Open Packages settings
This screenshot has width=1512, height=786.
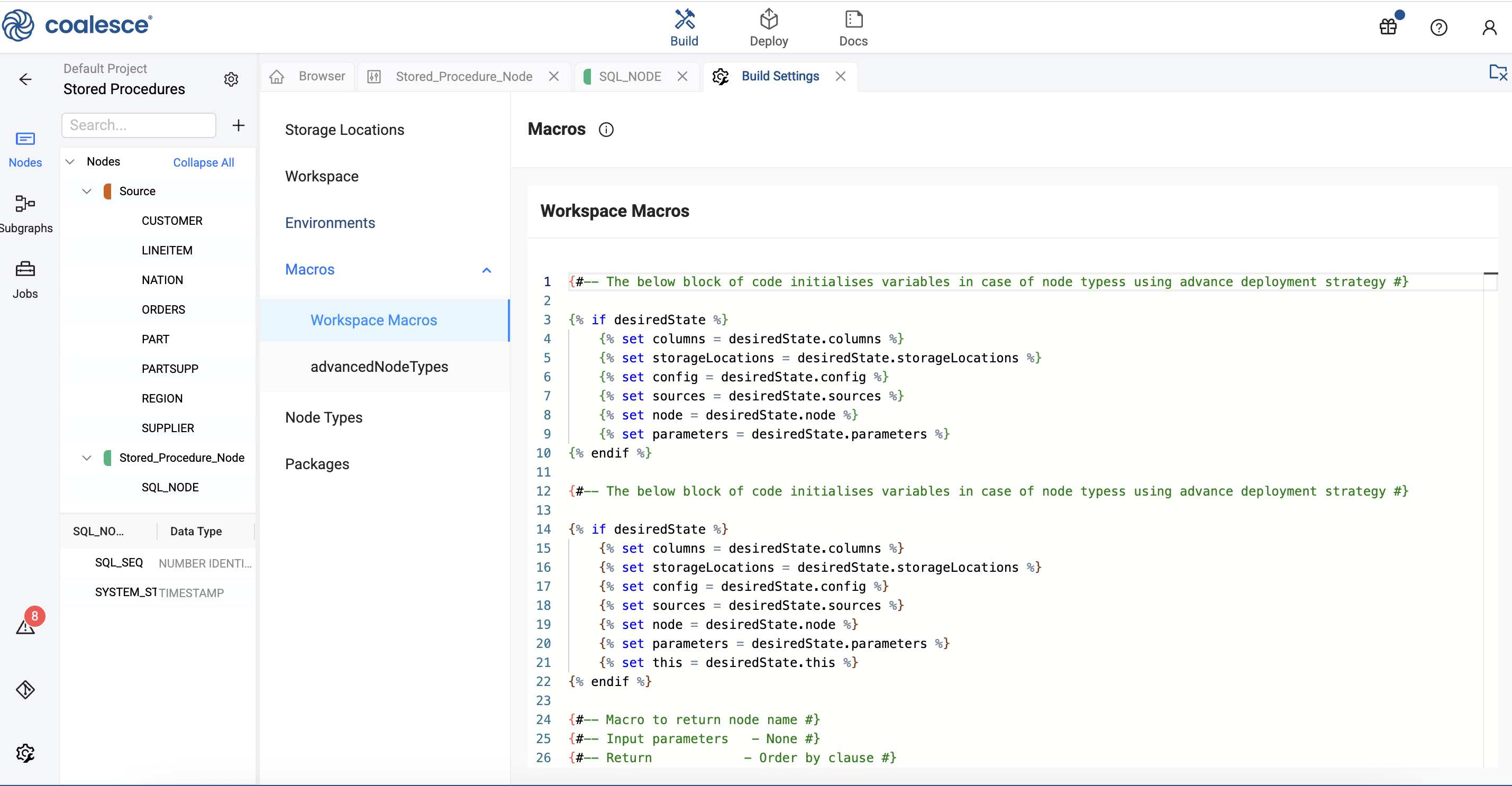coord(317,464)
